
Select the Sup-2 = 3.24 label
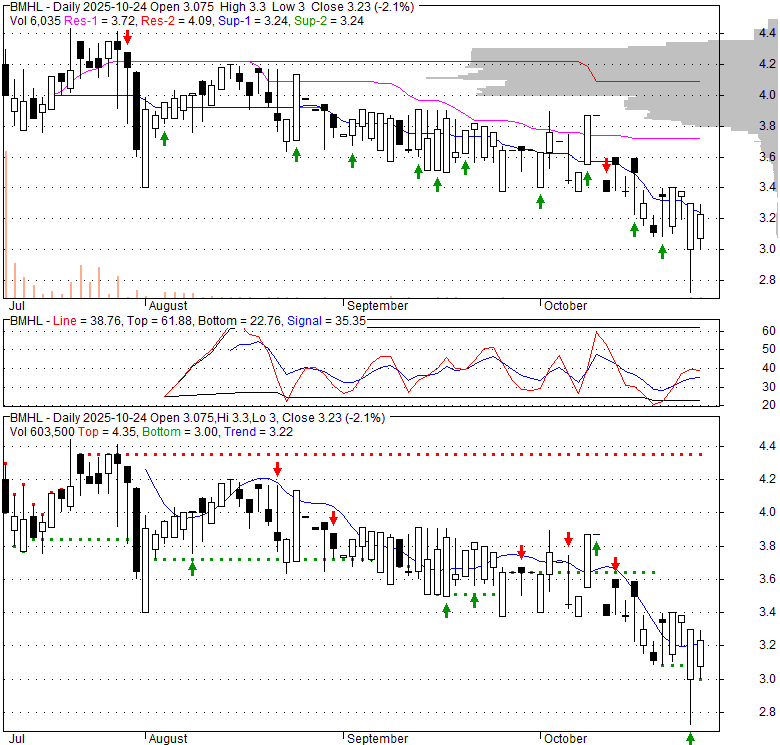coord(329,21)
